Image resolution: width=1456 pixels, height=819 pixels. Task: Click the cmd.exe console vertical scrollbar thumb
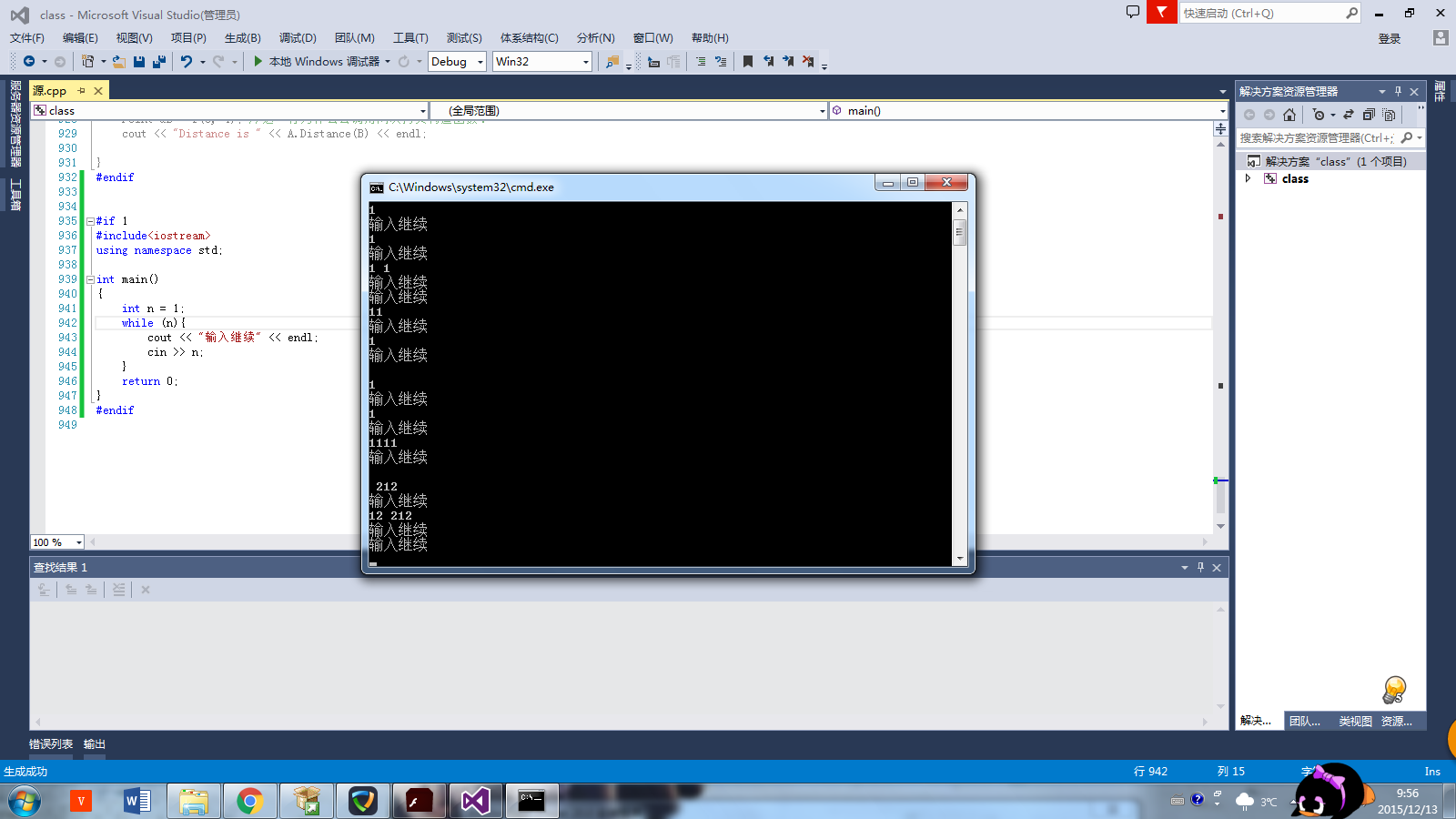[959, 233]
